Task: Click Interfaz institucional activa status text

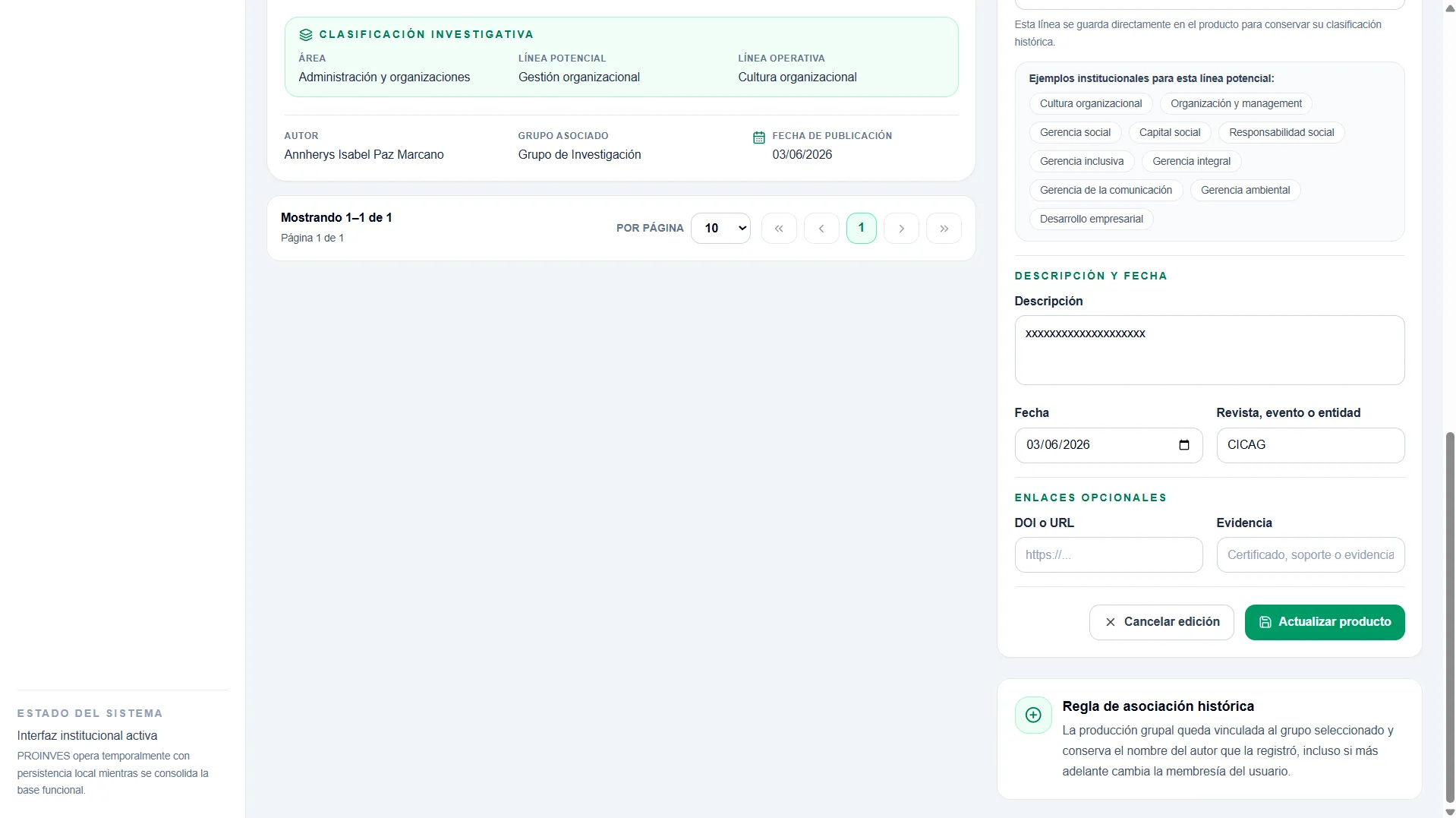Action: click(87, 736)
